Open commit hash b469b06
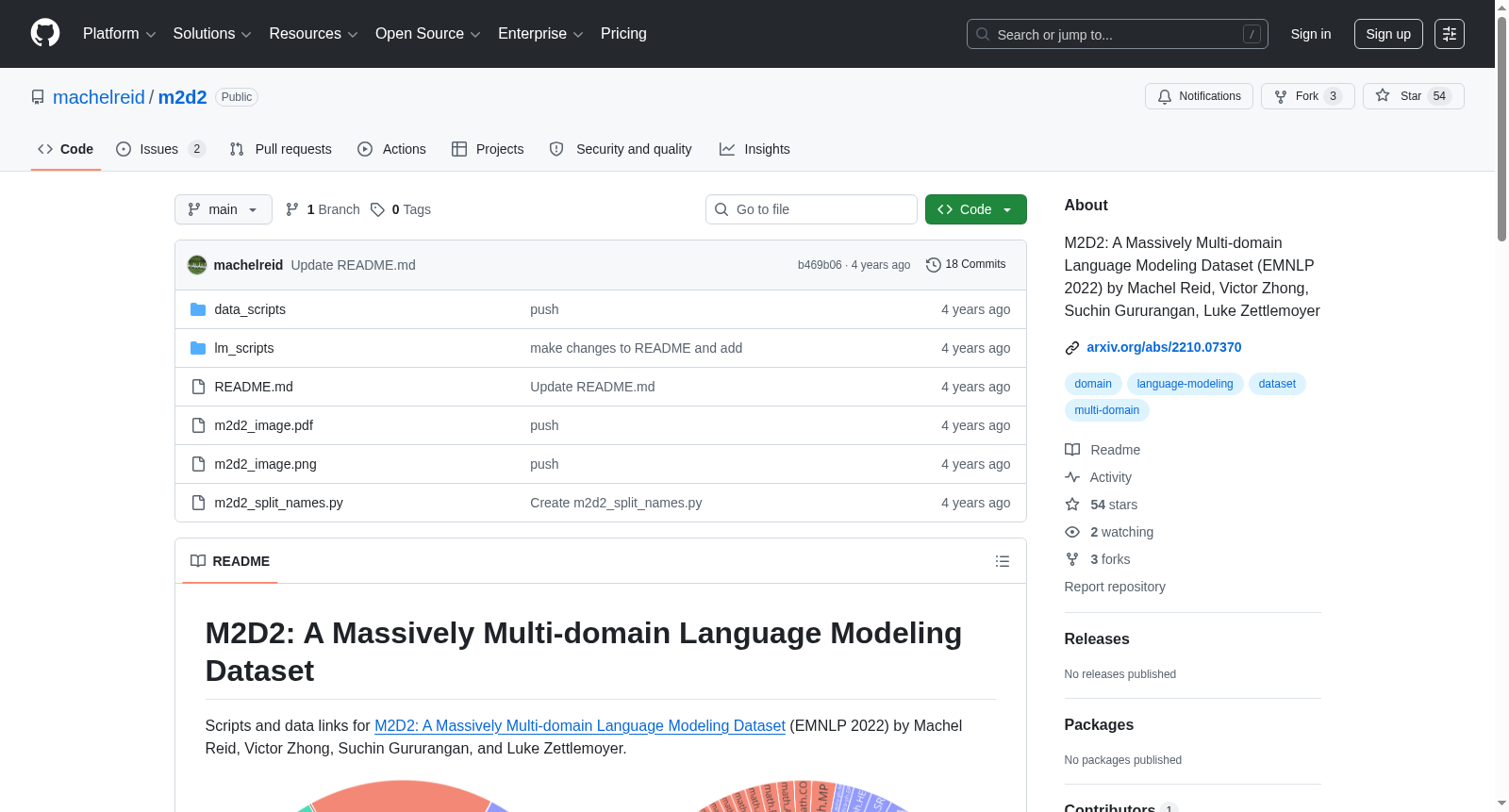1509x812 pixels. (820, 265)
